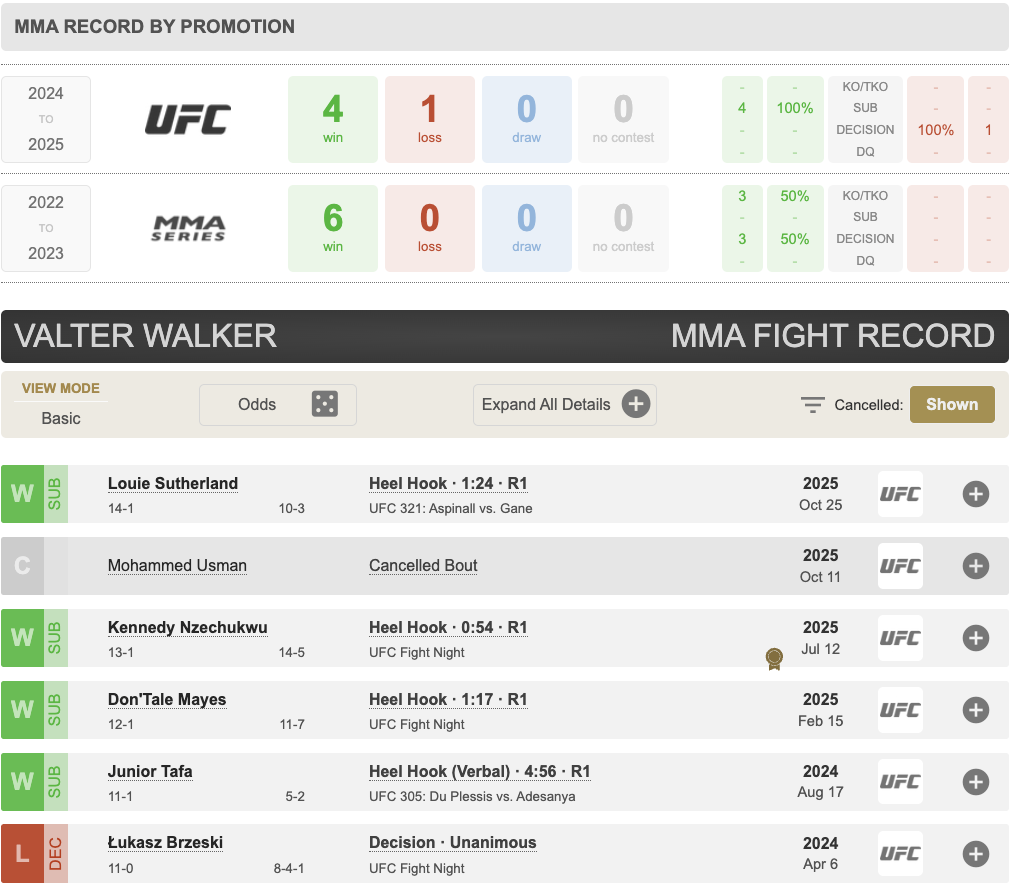Expand Louie Sutherland fight details
1014x888 pixels.
click(975, 494)
